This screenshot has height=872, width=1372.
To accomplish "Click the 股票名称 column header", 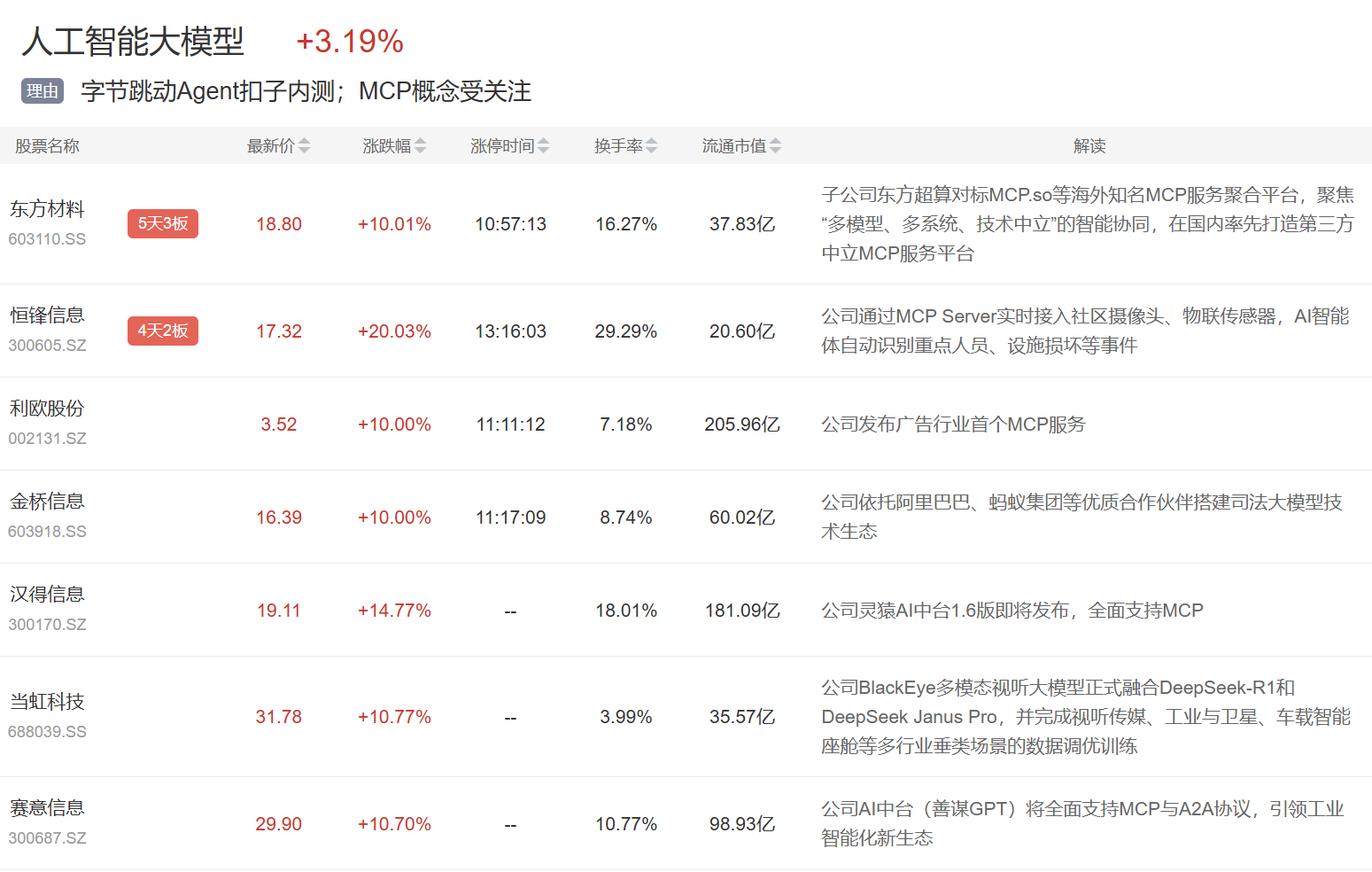I will click(47, 146).
